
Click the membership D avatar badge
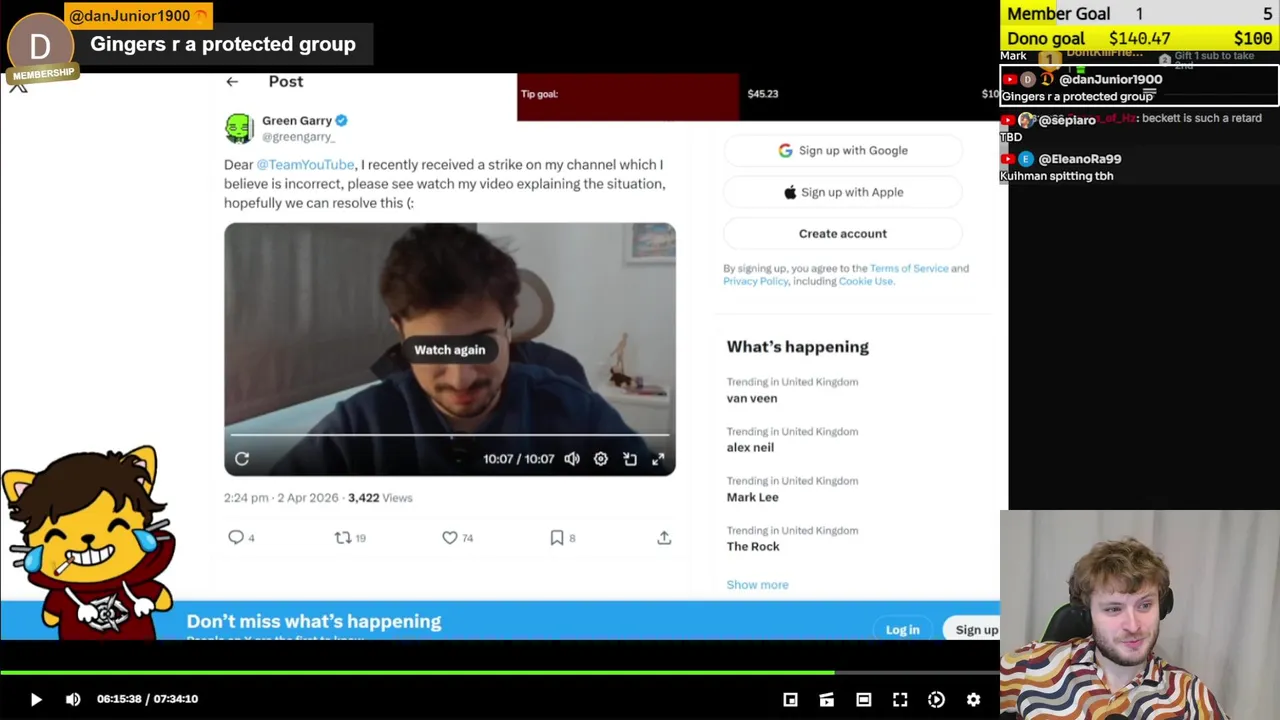(x=40, y=48)
